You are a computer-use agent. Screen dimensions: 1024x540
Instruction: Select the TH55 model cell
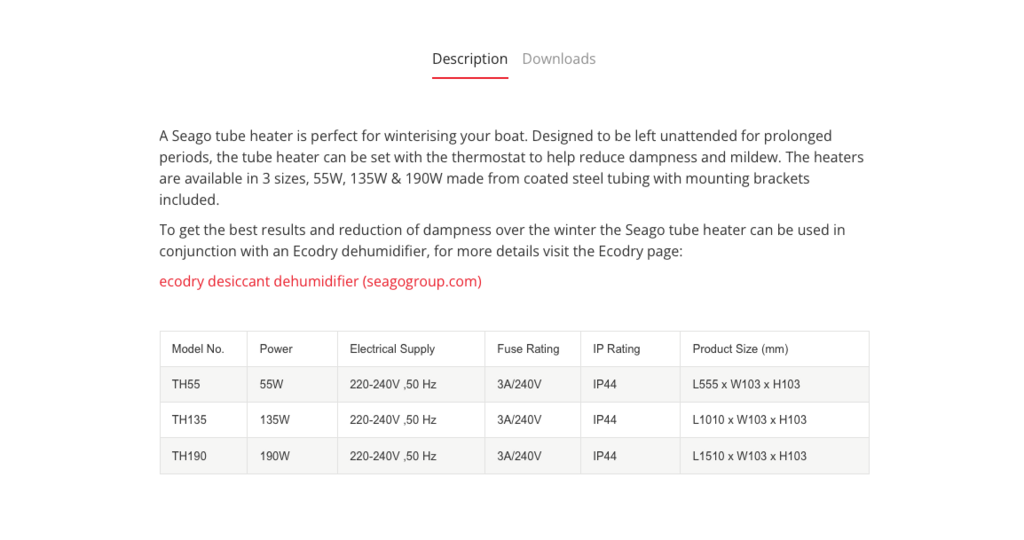204,385
